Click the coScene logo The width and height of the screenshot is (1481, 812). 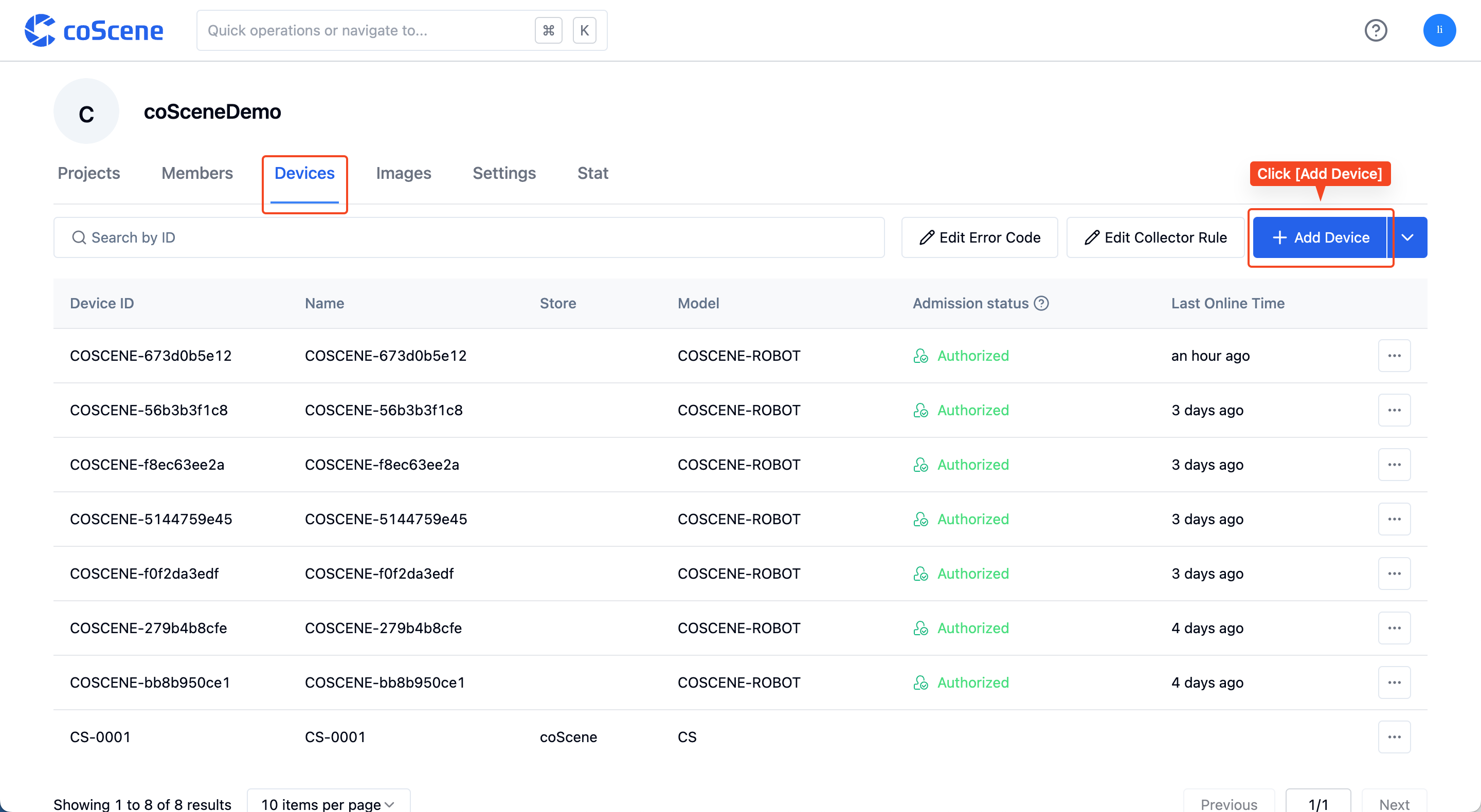pyautogui.click(x=94, y=30)
